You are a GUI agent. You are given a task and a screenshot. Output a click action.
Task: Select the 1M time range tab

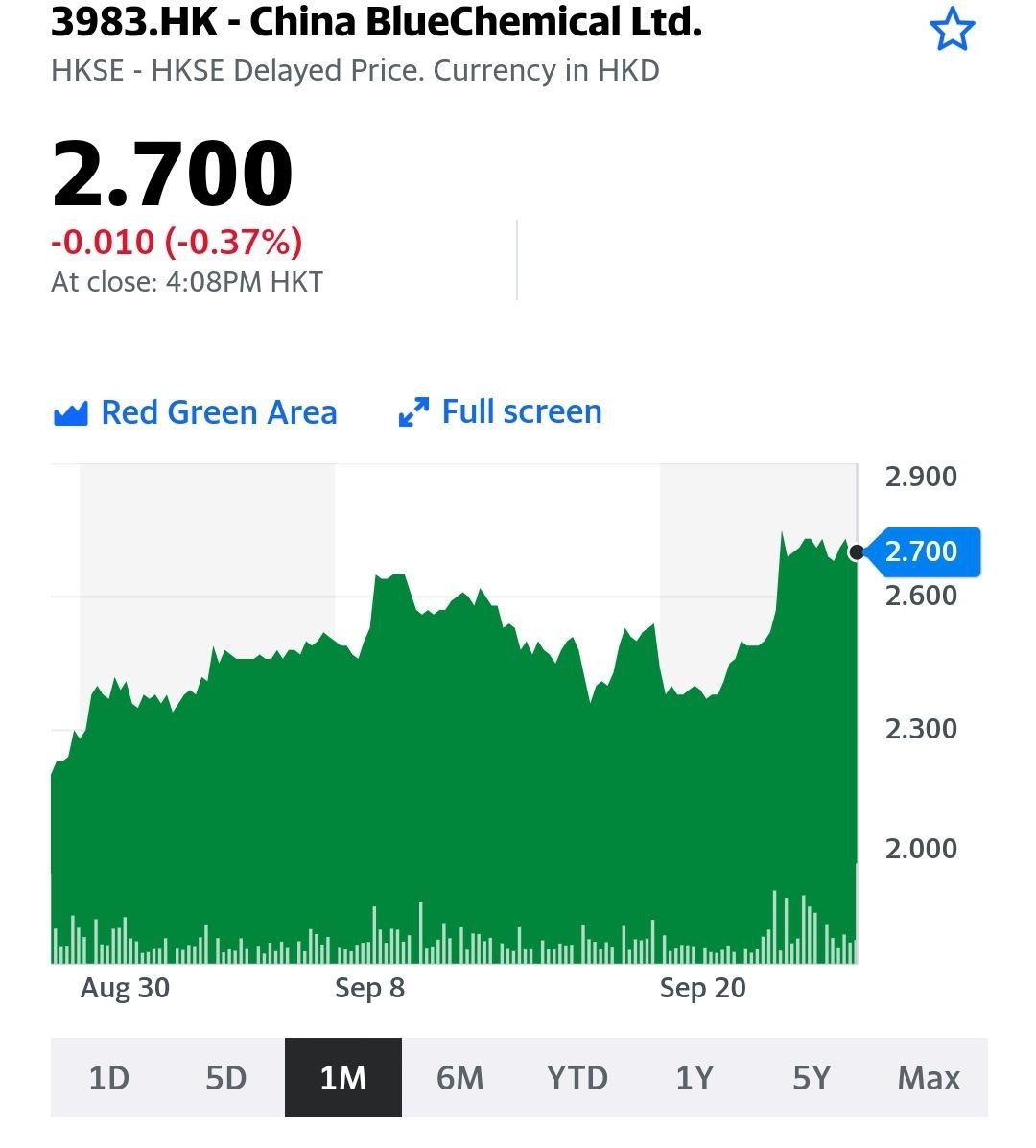(x=343, y=1078)
